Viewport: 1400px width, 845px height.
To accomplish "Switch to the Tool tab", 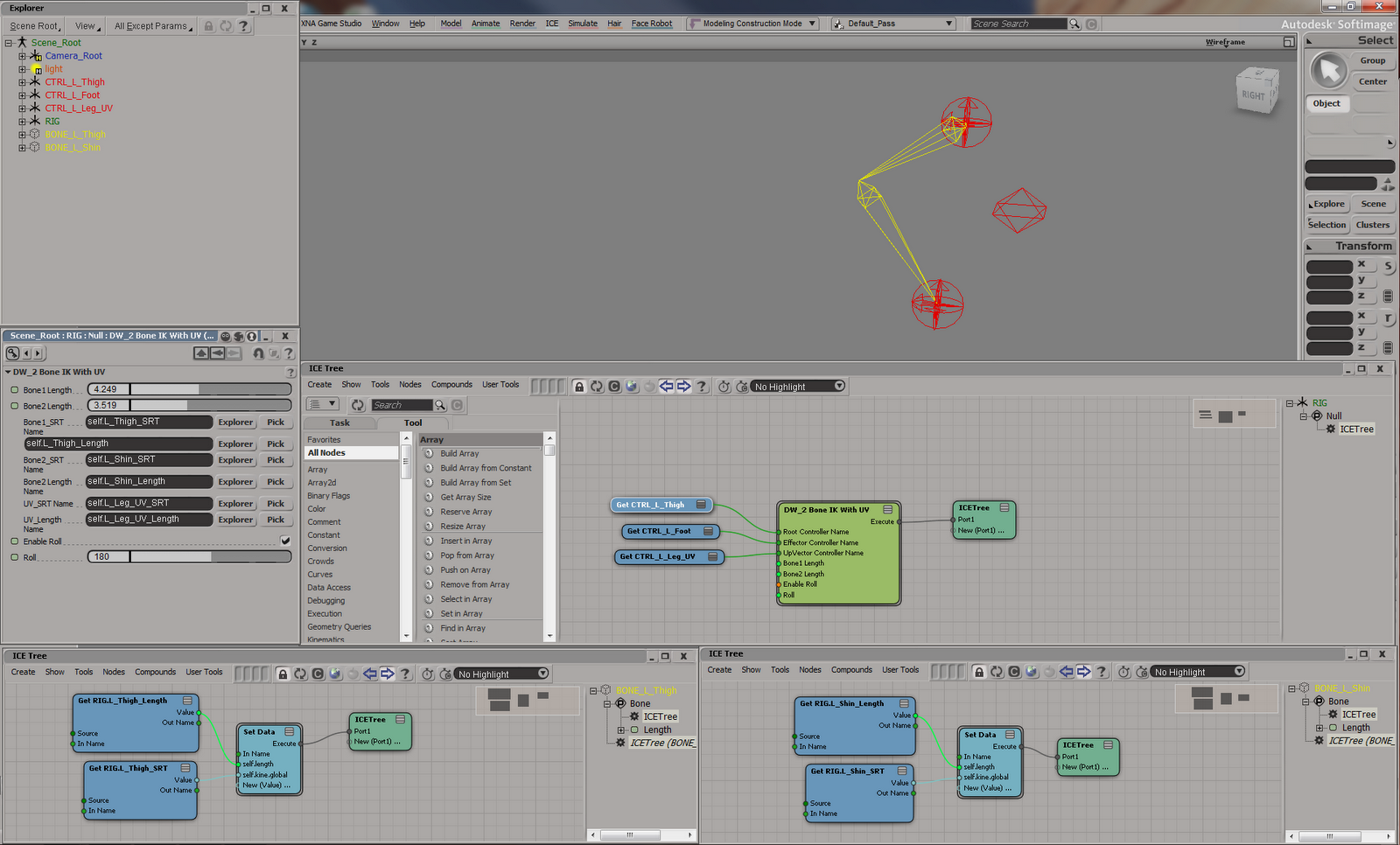I will coord(413,422).
